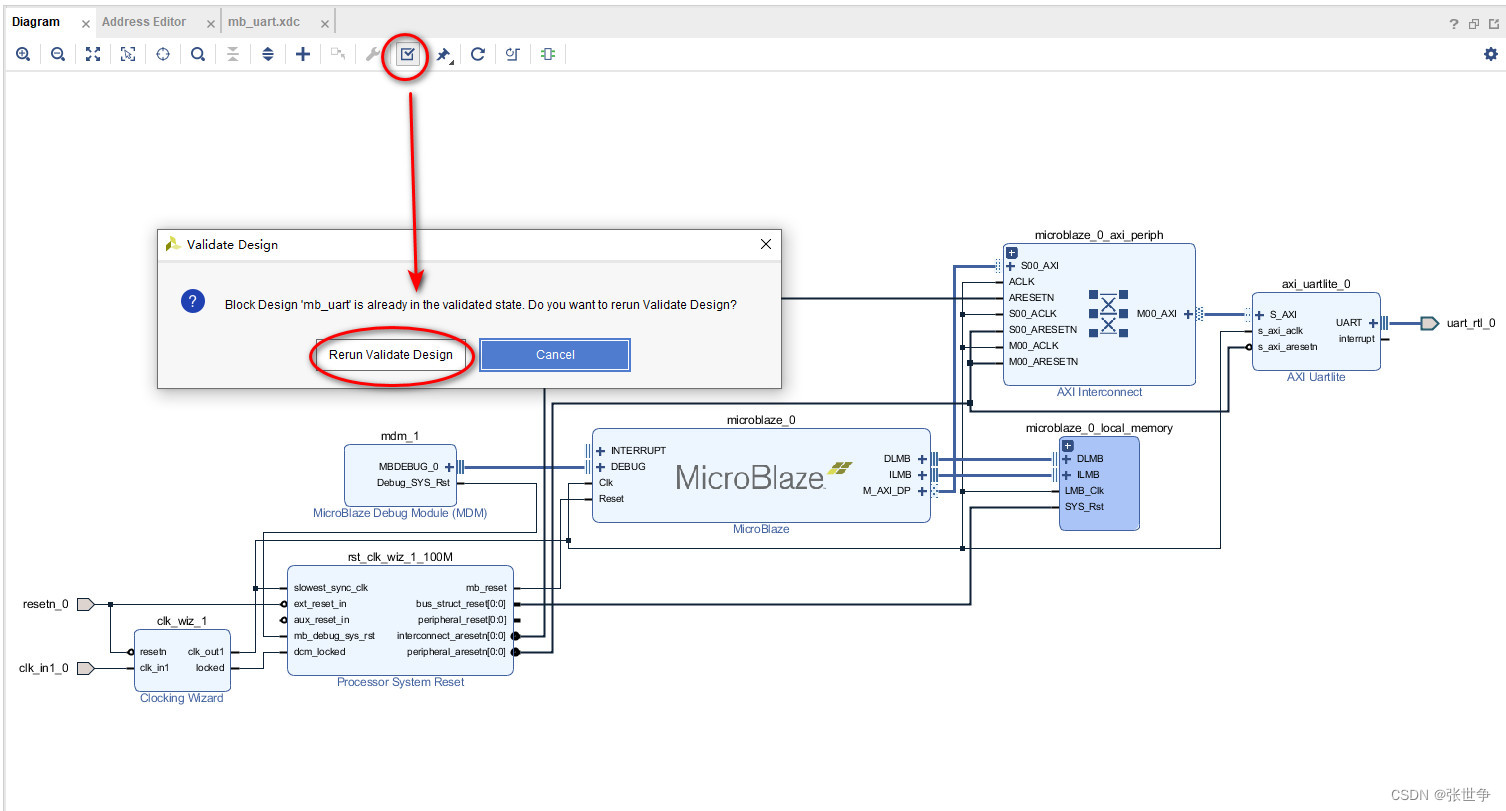The image size is (1506, 811).
Task: Select the Clocking Wizard link label
Action: click(182, 698)
